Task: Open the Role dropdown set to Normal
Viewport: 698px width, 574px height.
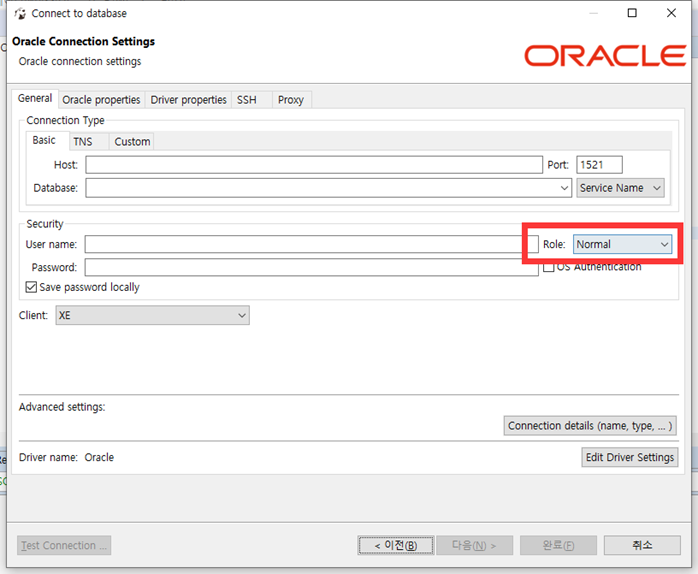Action: 622,244
